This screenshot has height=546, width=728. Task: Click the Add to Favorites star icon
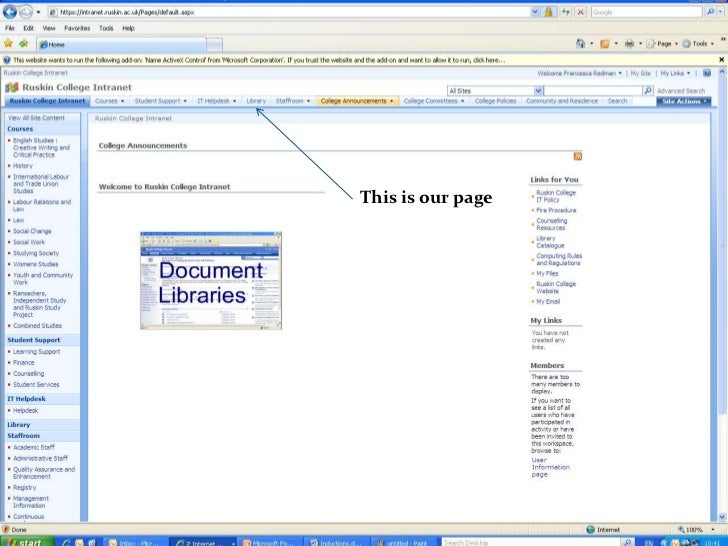pyautogui.click(x=24, y=44)
